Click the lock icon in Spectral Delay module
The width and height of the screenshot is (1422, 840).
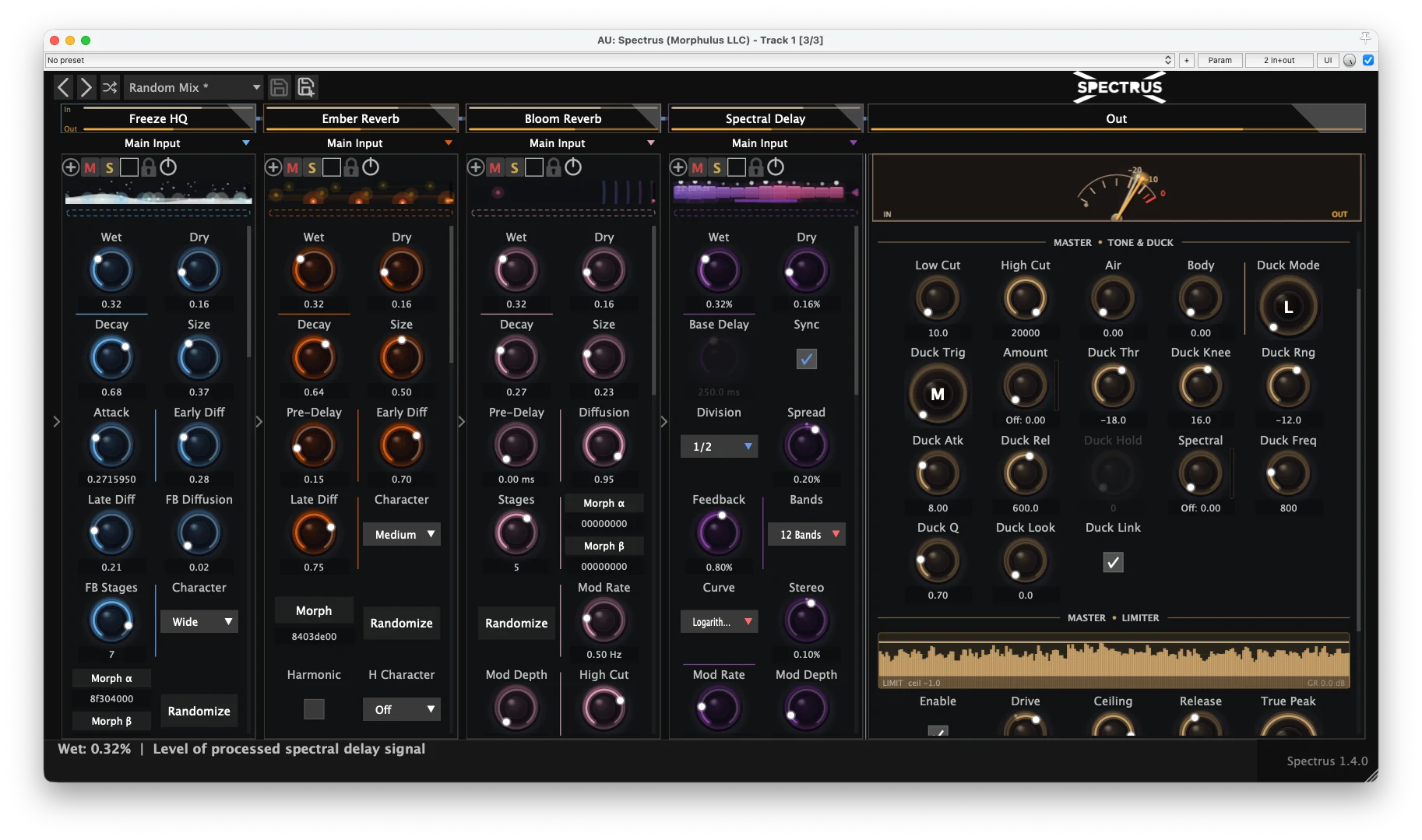click(x=756, y=167)
